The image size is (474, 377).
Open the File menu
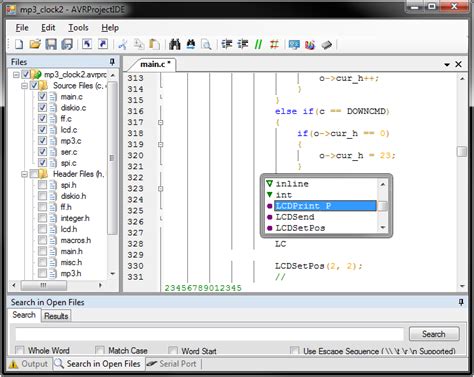(x=22, y=28)
